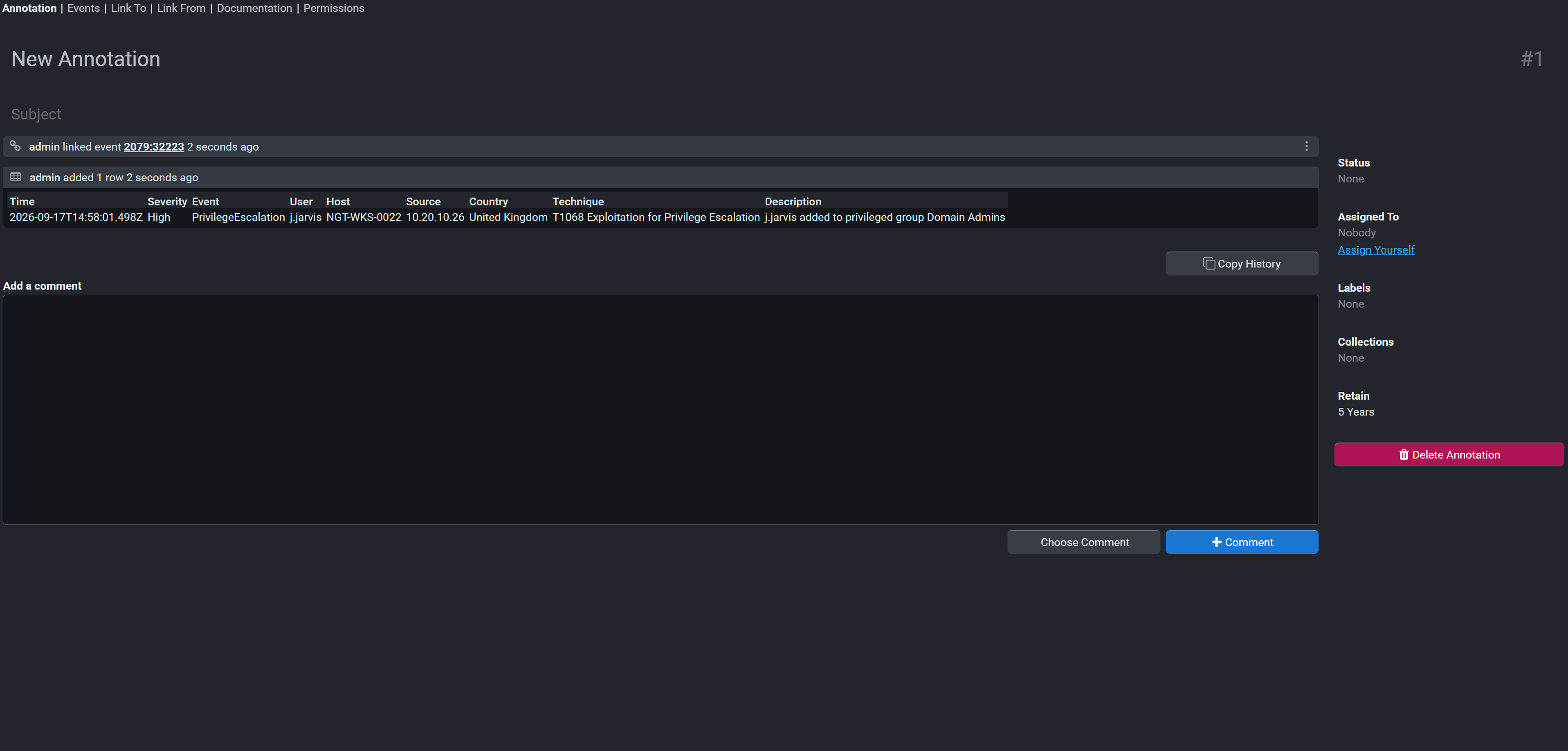This screenshot has height=751, width=1568.
Task: Click the copy icon in Copy History
Action: [x=1209, y=263]
